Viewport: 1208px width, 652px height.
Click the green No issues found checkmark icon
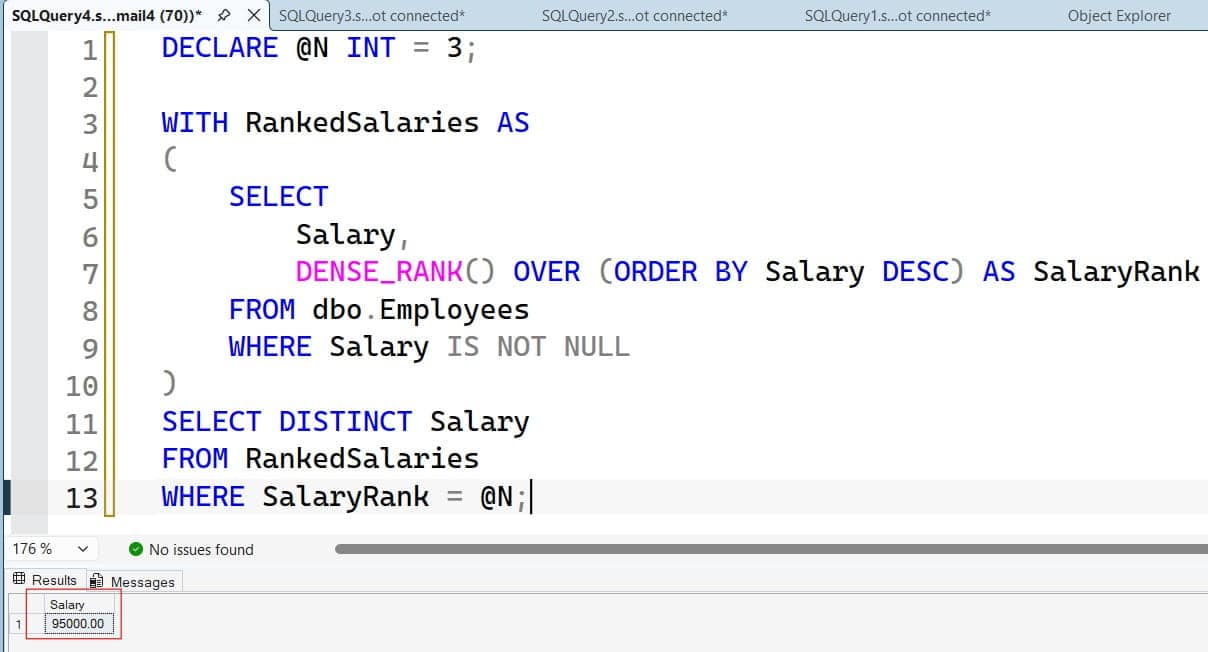coord(136,549)
